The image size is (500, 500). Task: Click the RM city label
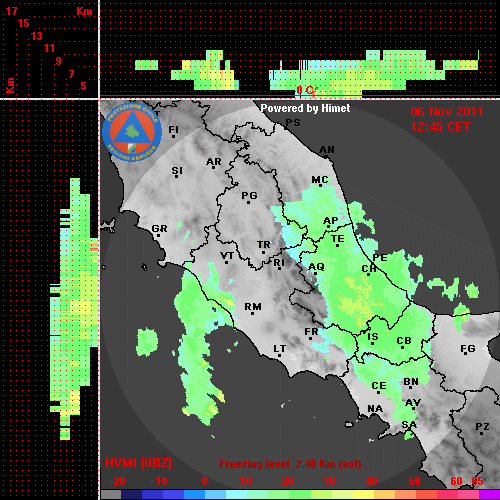point(253,308)
